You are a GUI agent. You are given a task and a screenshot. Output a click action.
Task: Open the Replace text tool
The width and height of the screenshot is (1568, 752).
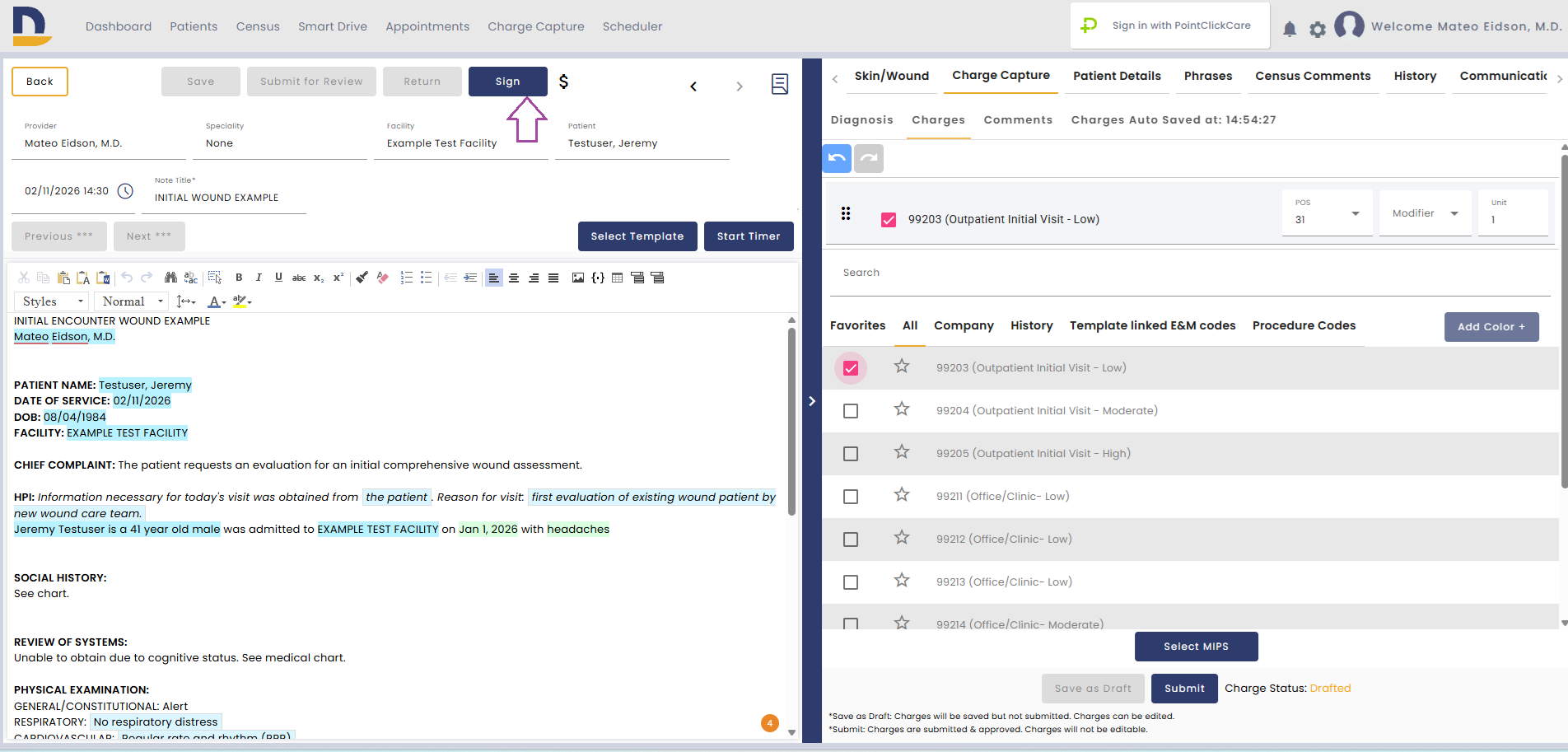190,278
